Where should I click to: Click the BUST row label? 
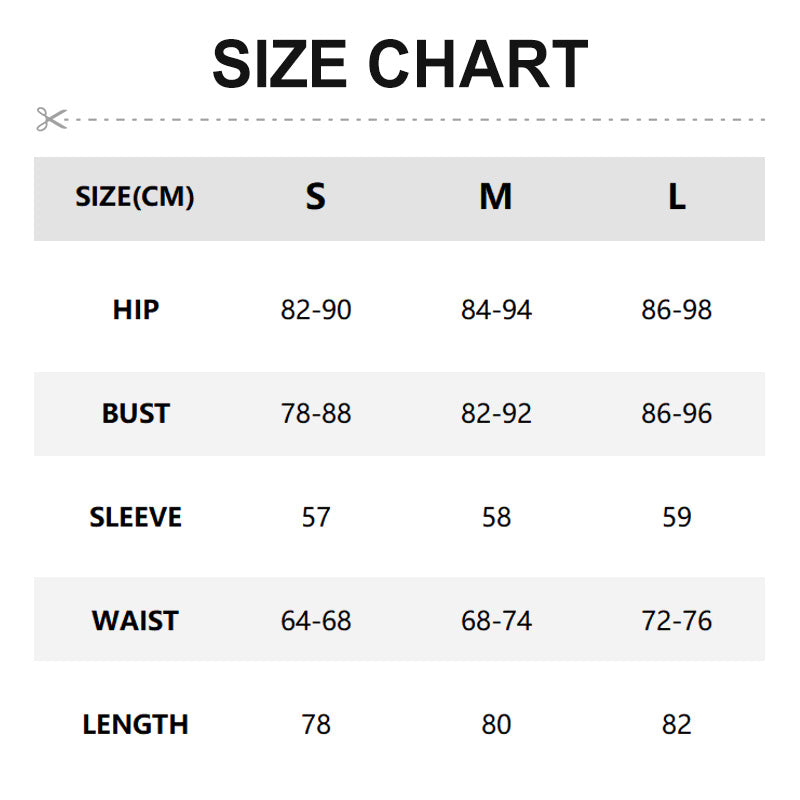136,414
